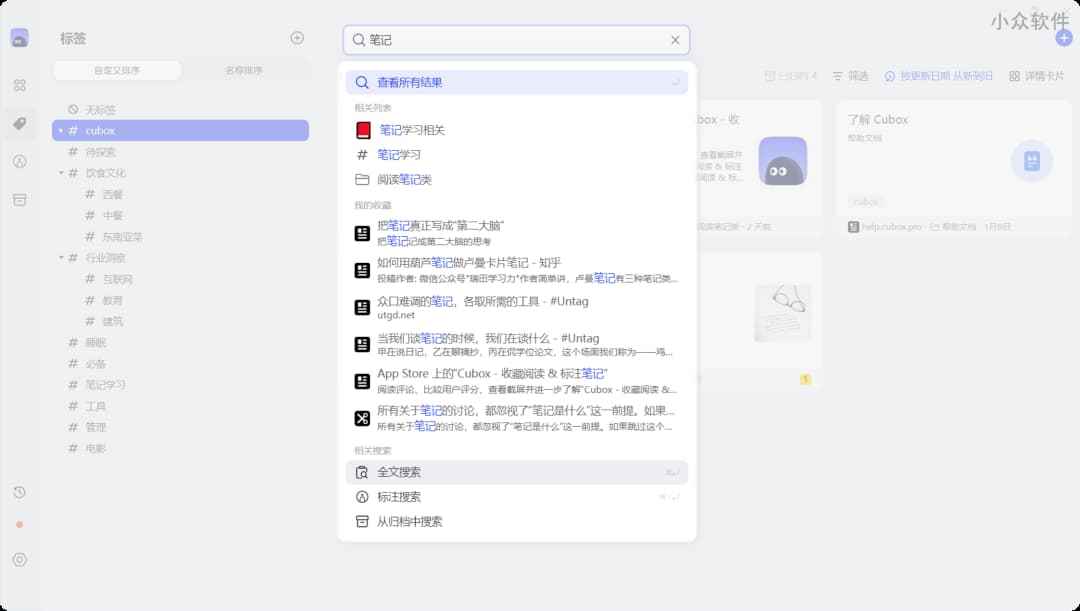Select the 互联网 sub-tag
The image size is (1080, 611).
pyautogui.click(x=180, y=279)
